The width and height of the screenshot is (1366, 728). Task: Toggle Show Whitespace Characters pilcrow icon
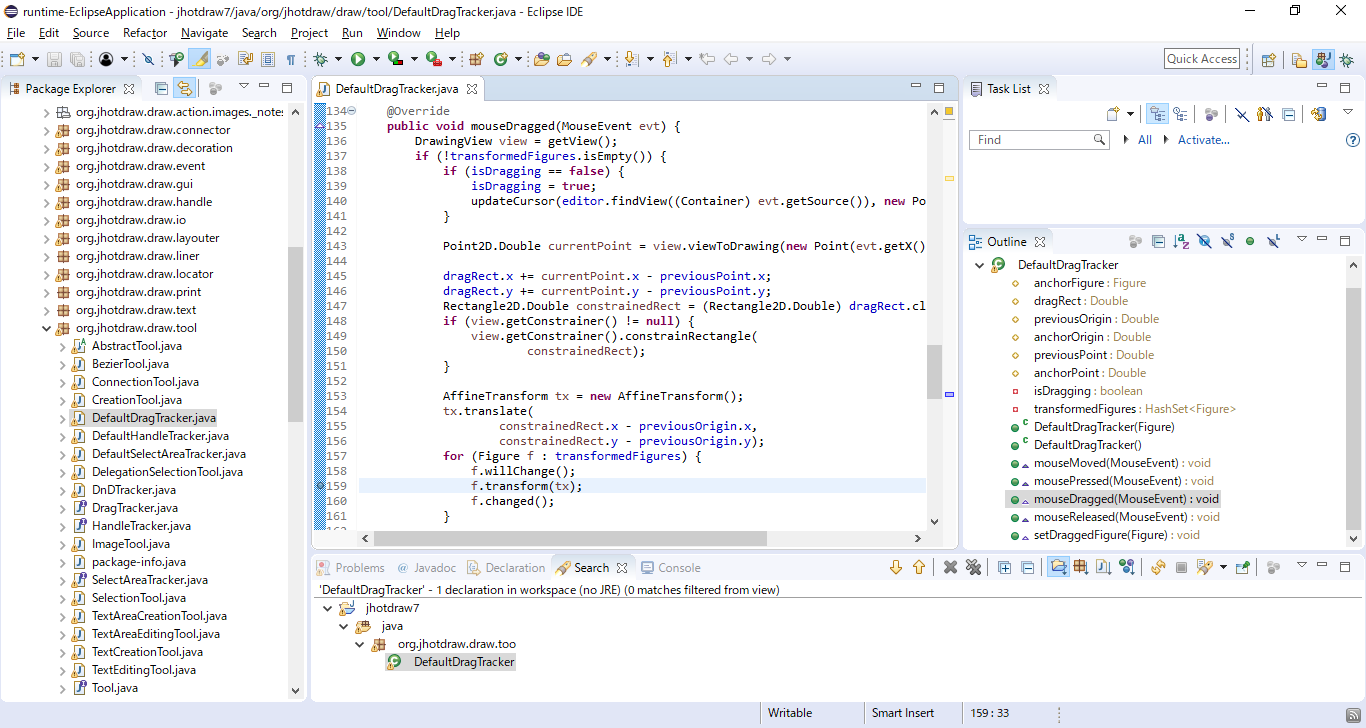[291, 59]
